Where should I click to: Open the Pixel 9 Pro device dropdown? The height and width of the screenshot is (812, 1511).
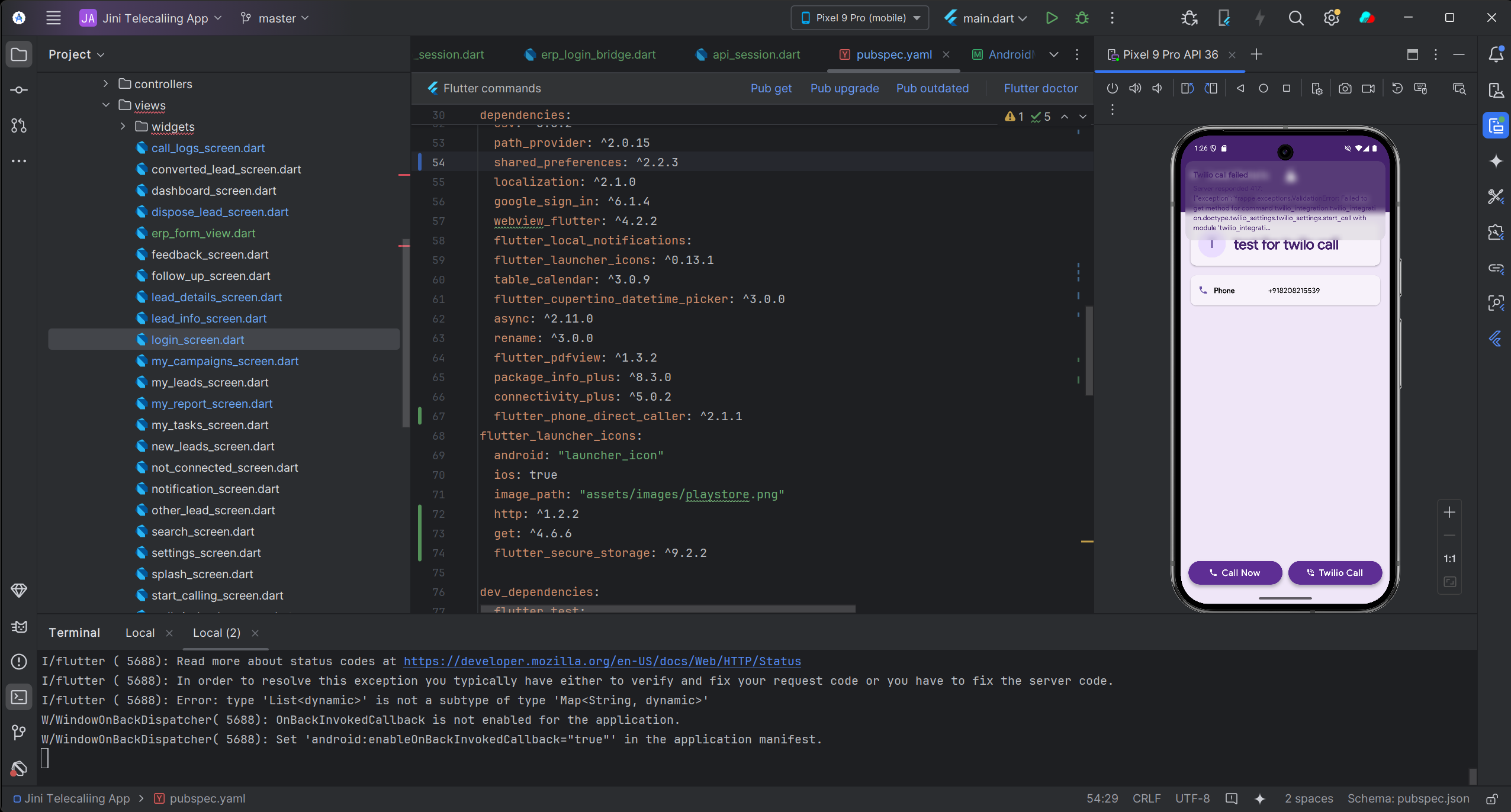(x=860, y=18)
